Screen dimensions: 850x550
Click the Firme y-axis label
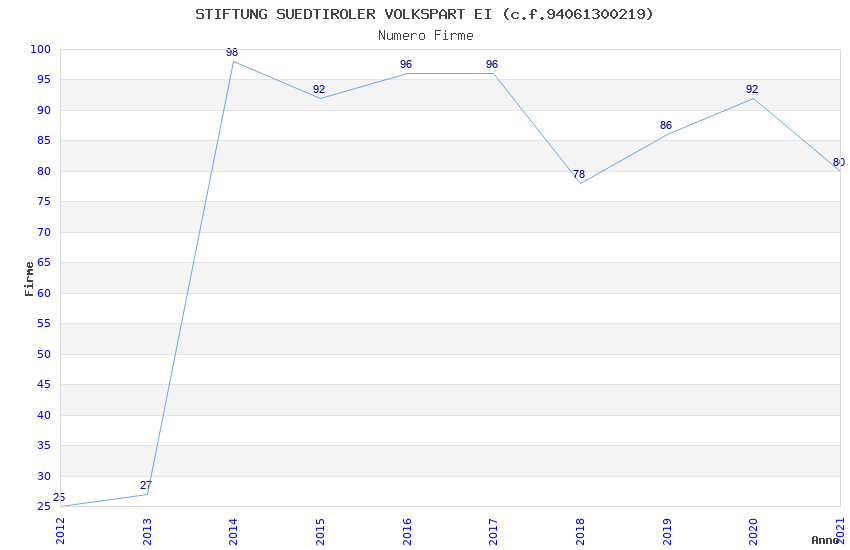[x=29, y=279]
